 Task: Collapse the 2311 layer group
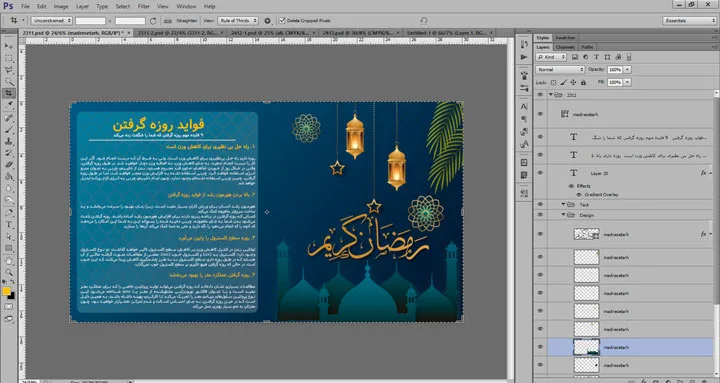551,95
